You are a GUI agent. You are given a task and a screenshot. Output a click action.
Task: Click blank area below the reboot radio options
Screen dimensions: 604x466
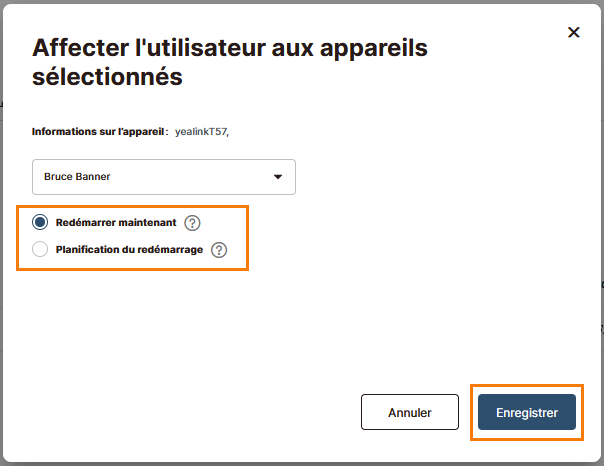point(154,327)
